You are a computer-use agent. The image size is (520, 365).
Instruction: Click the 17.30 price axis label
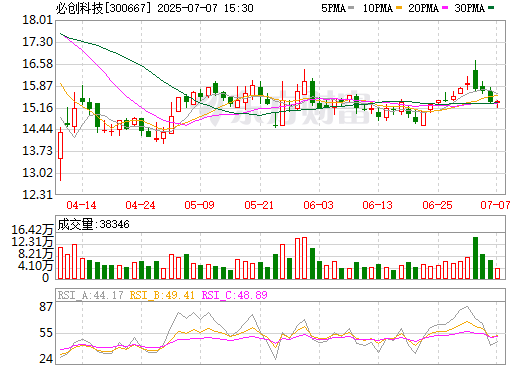(x=37, y=42)
